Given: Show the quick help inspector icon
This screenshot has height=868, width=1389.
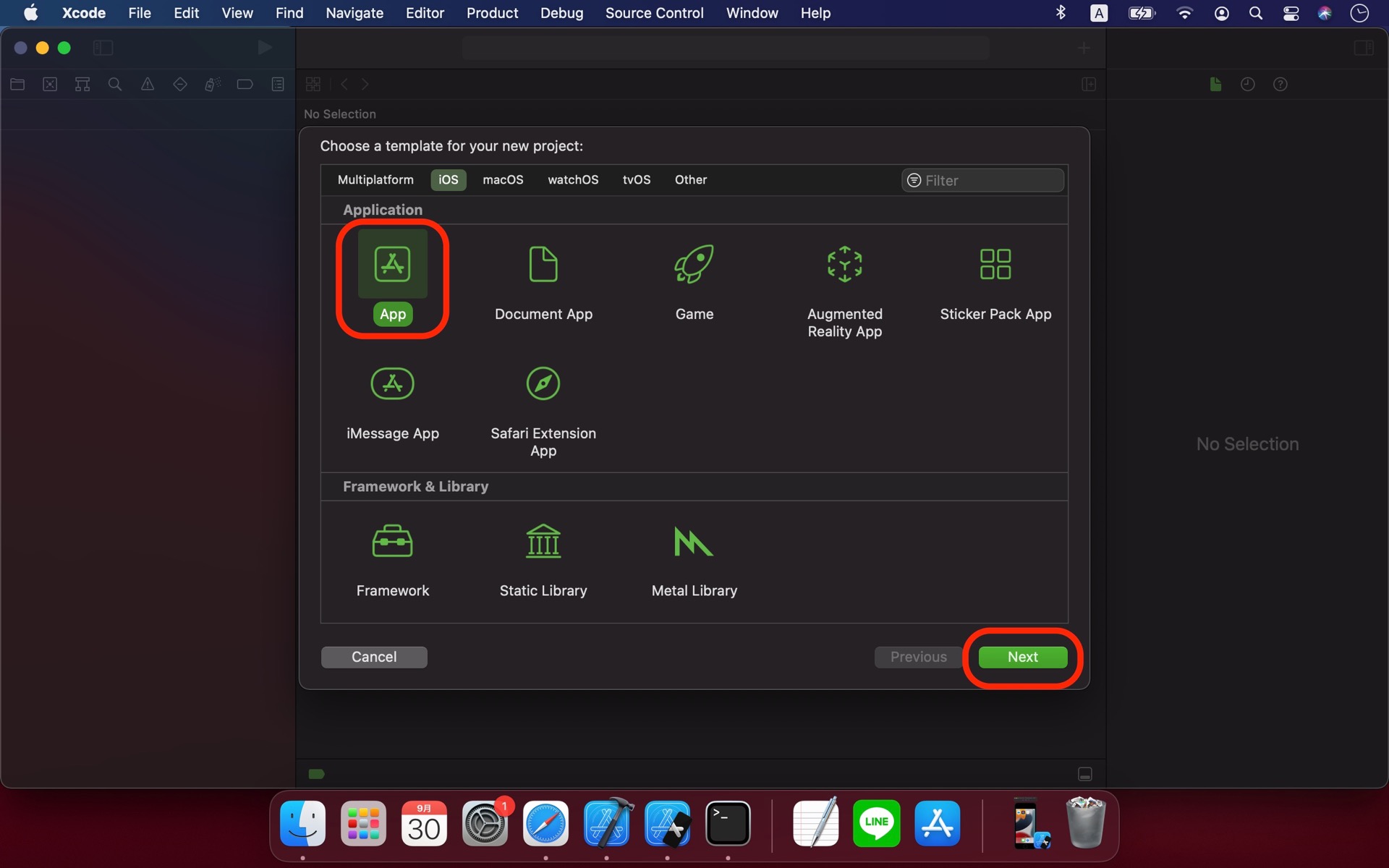Looking at the screenshot, I should [x=1280, y=85].
